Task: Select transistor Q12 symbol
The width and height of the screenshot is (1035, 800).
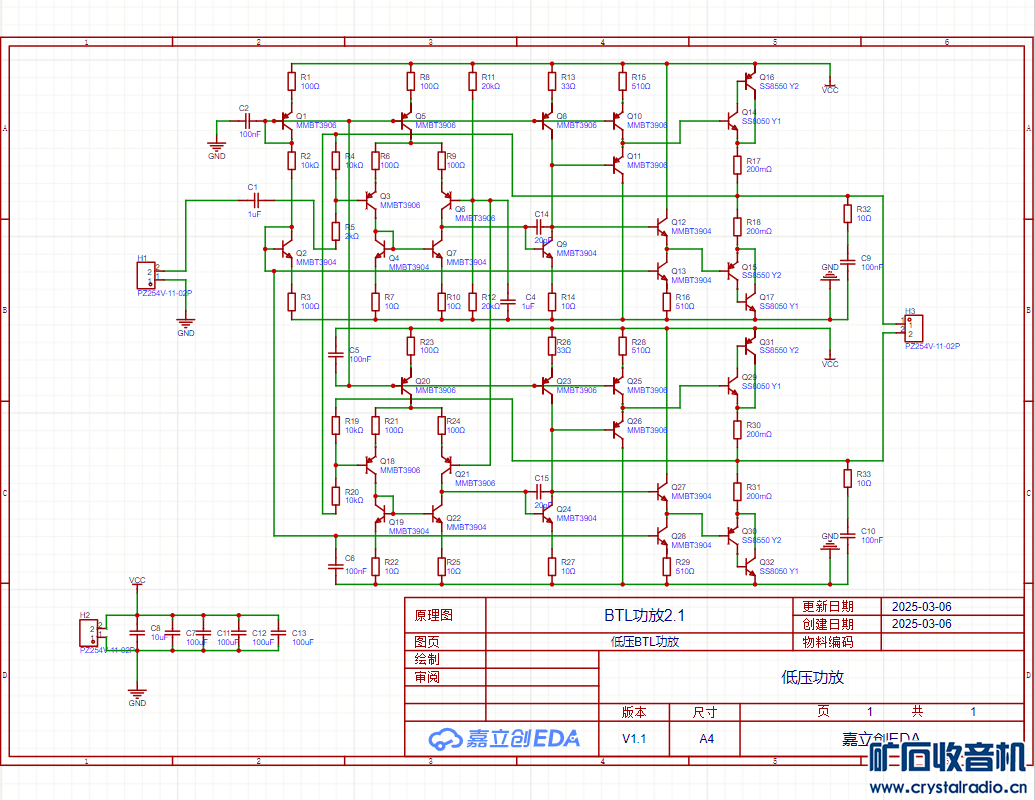Action: point(661,227)
